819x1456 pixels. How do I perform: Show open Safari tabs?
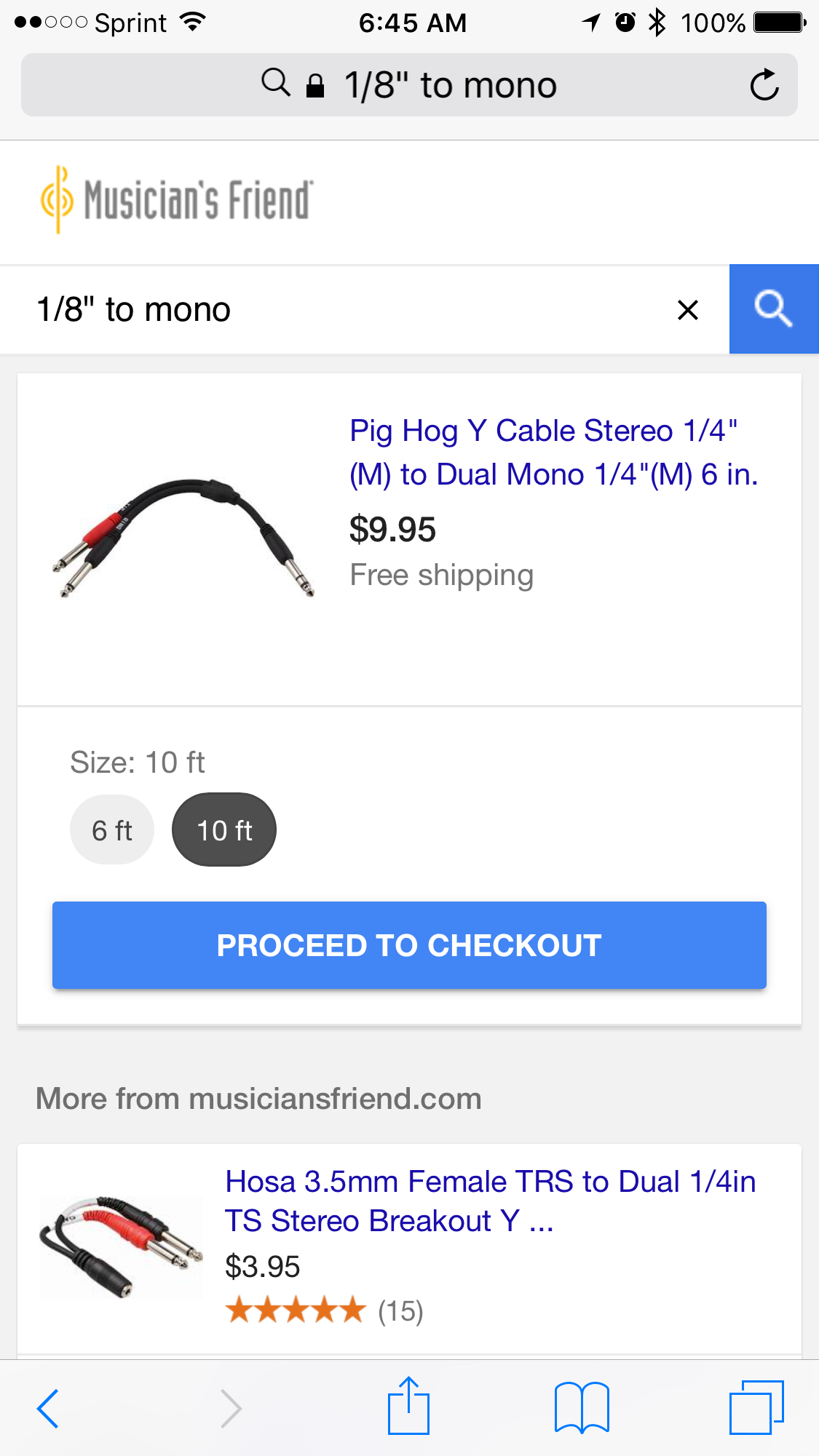click(x=756, y=1408)
